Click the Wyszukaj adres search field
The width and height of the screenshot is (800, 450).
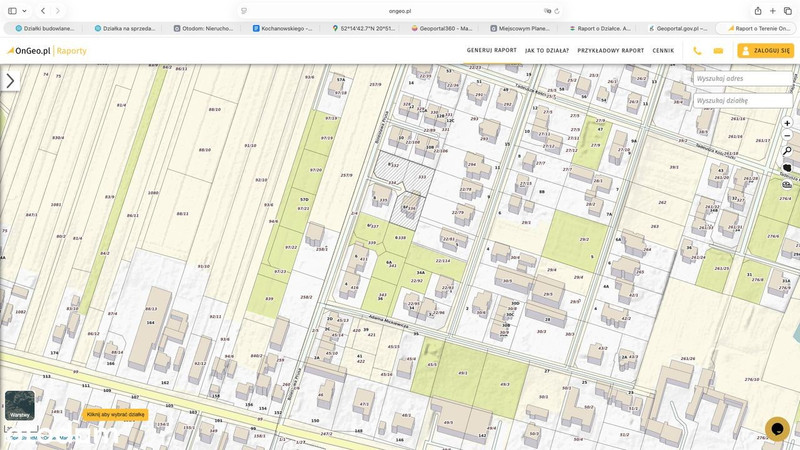tap(742, 78)
